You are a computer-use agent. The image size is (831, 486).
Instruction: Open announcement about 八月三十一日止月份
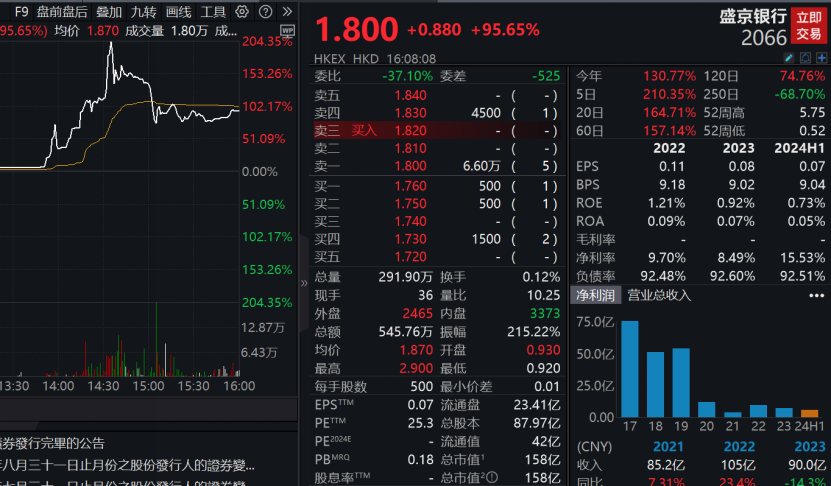point(127,465)
